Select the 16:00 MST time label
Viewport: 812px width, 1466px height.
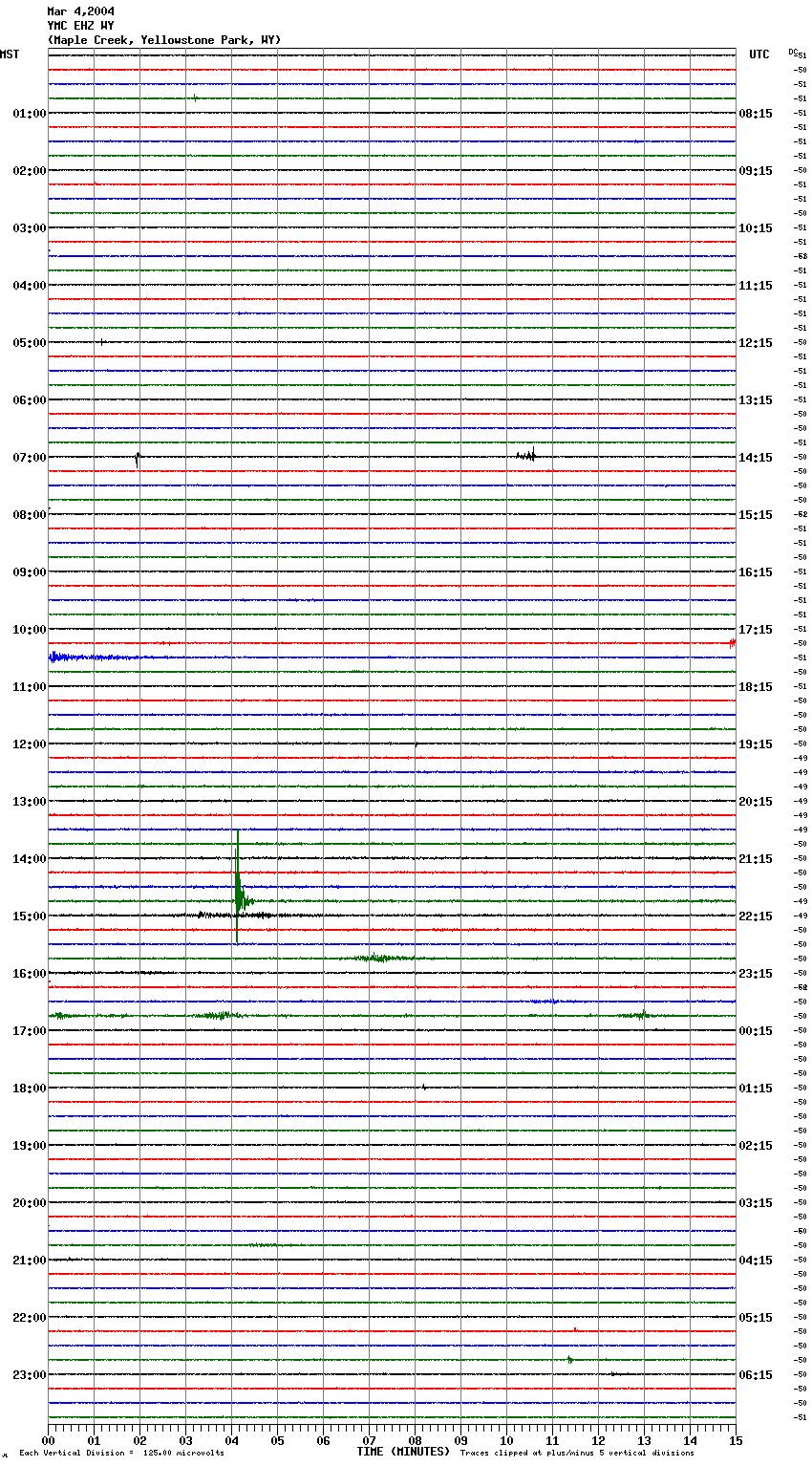(x=29, y=974)
